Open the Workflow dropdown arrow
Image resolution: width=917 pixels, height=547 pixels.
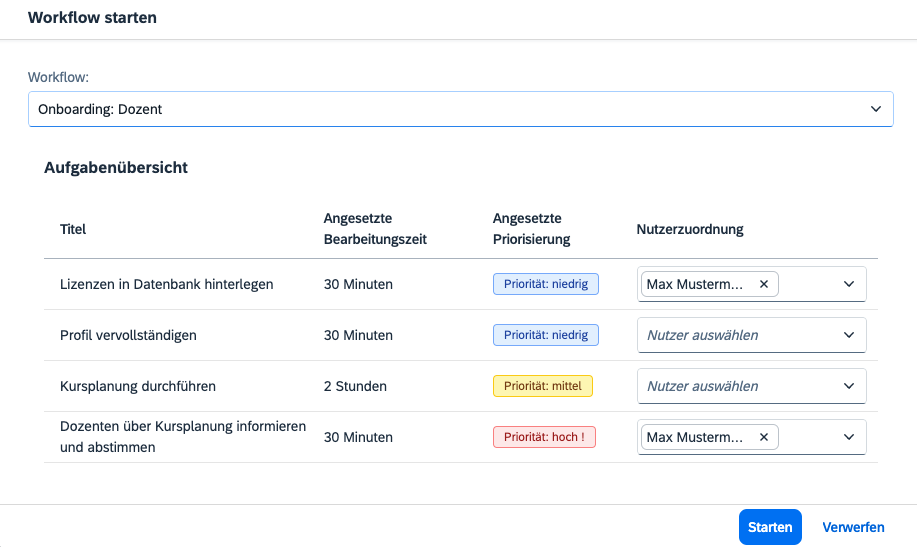[875, 109]
